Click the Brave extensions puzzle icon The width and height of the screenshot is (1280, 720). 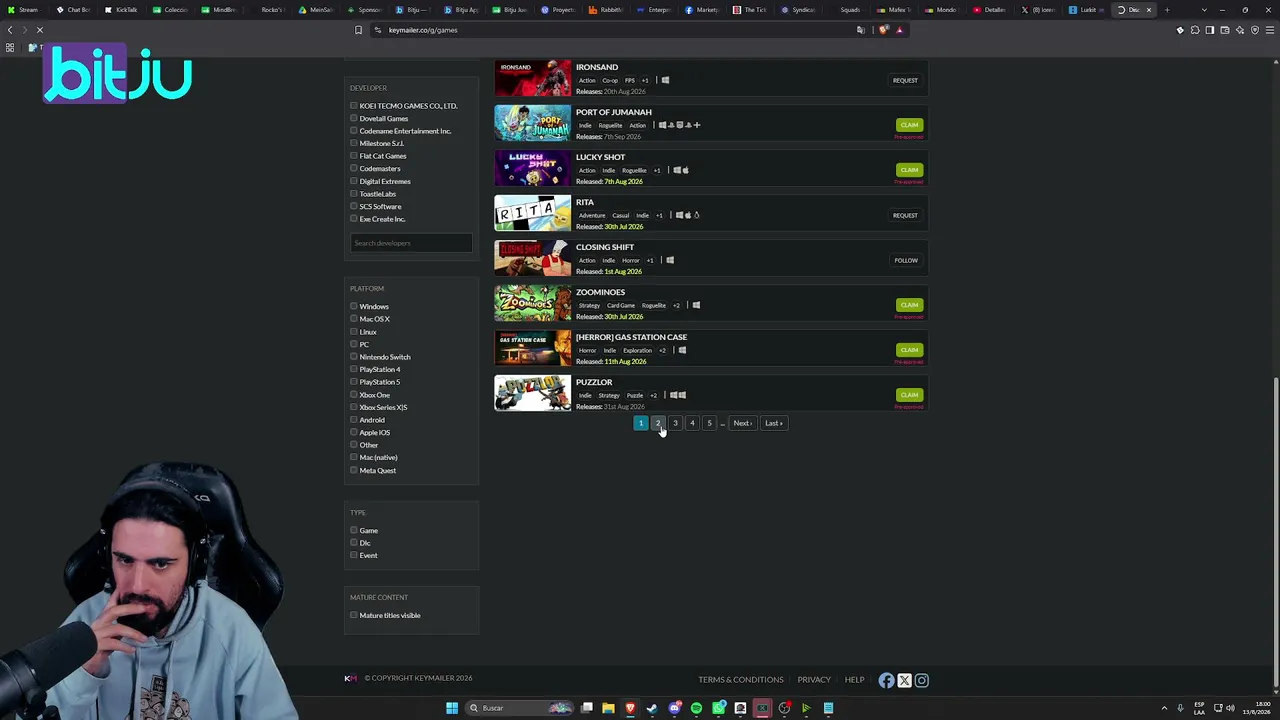[x=1194, y=30]
